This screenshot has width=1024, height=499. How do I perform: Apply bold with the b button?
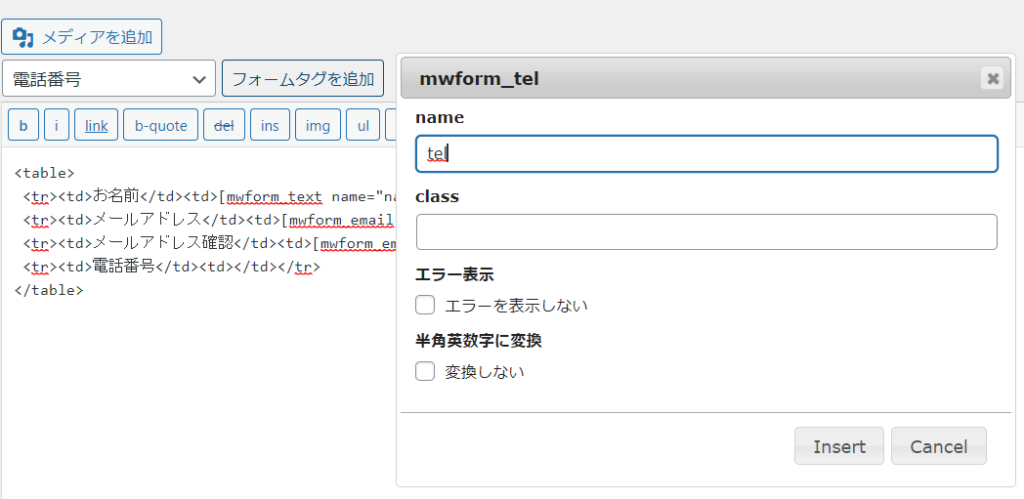(x=24, y=125)
